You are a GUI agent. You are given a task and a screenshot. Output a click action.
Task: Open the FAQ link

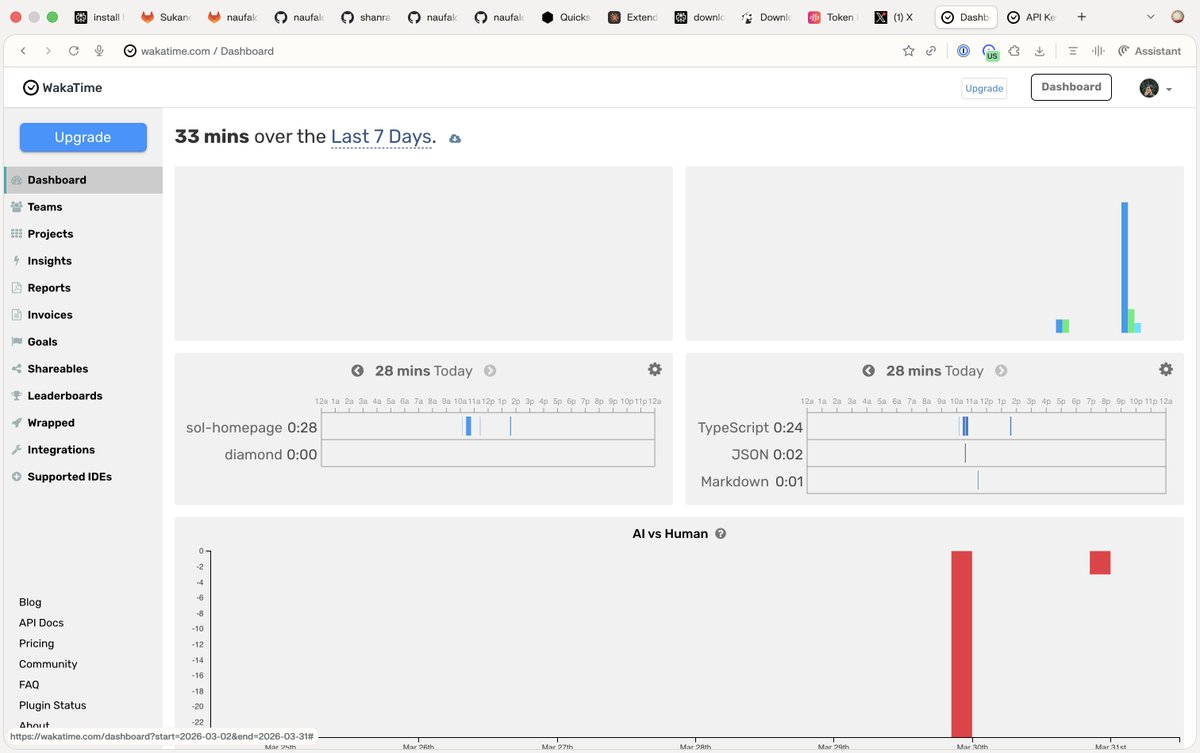(x=29, y=685)
